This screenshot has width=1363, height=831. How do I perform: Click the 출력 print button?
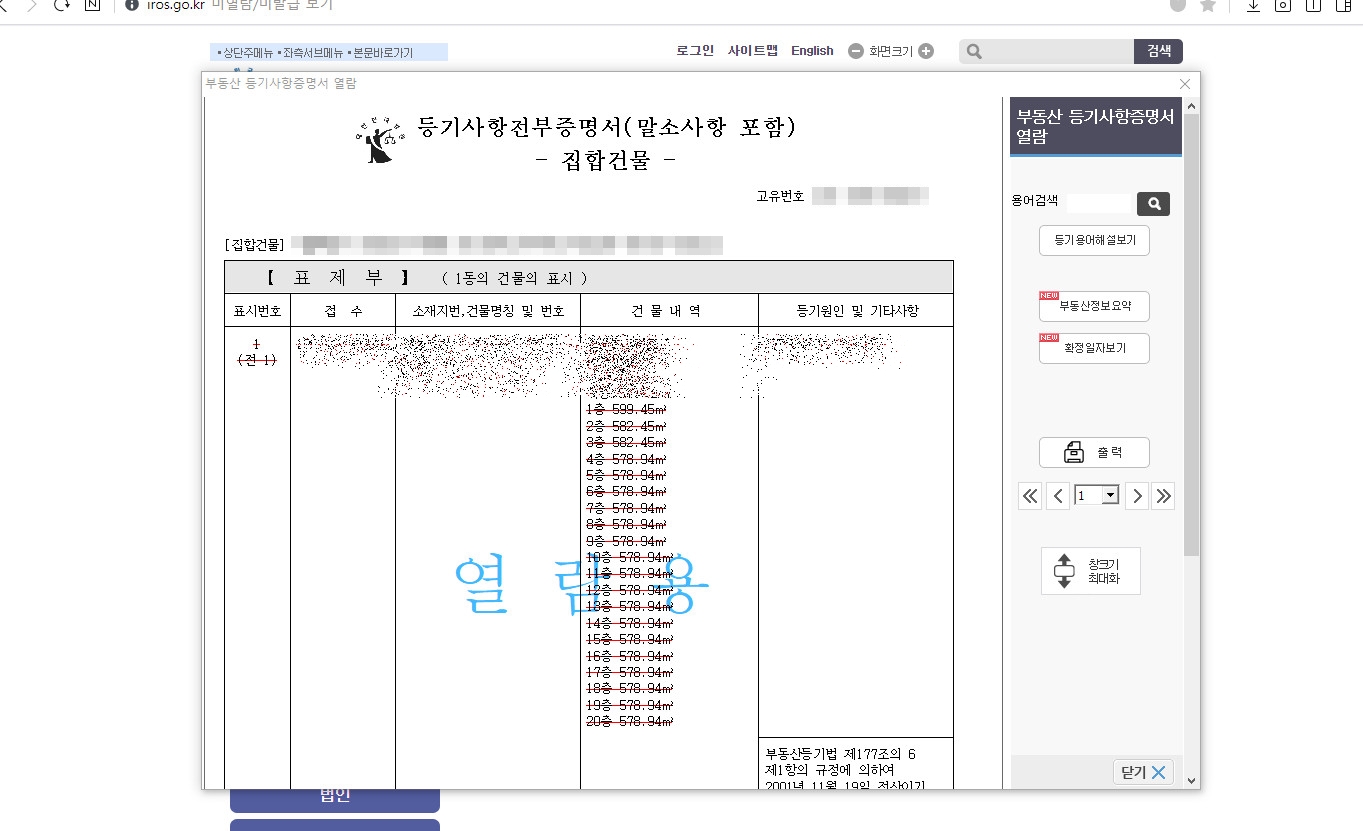coord(1094,453)
